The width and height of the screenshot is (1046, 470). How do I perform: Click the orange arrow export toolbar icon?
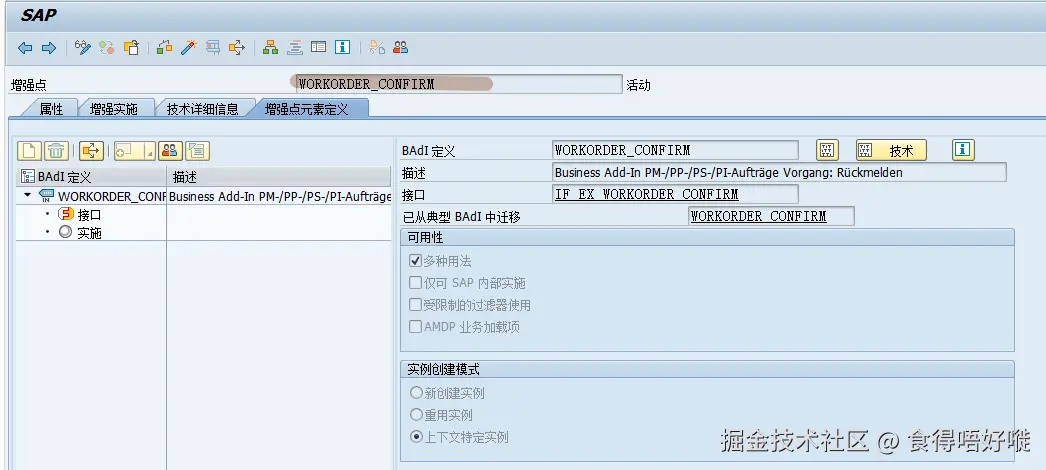(237, 48)
